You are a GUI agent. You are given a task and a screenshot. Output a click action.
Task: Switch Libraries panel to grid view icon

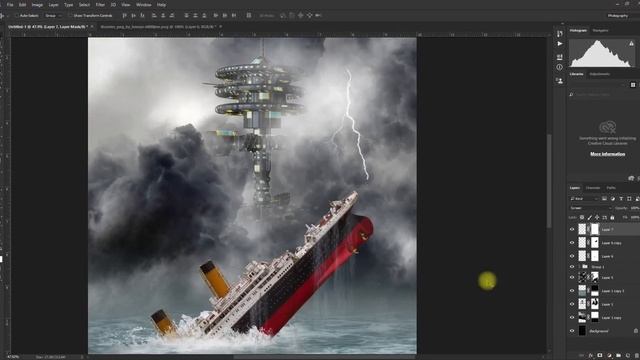633,85
